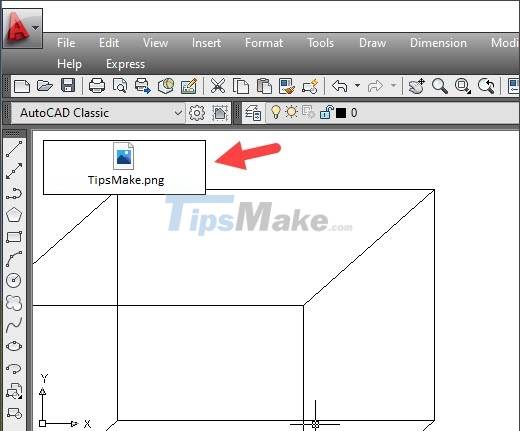Save drawing with the floppy disk icon
This screenshot has height=431, width=520.
(68, 86)
